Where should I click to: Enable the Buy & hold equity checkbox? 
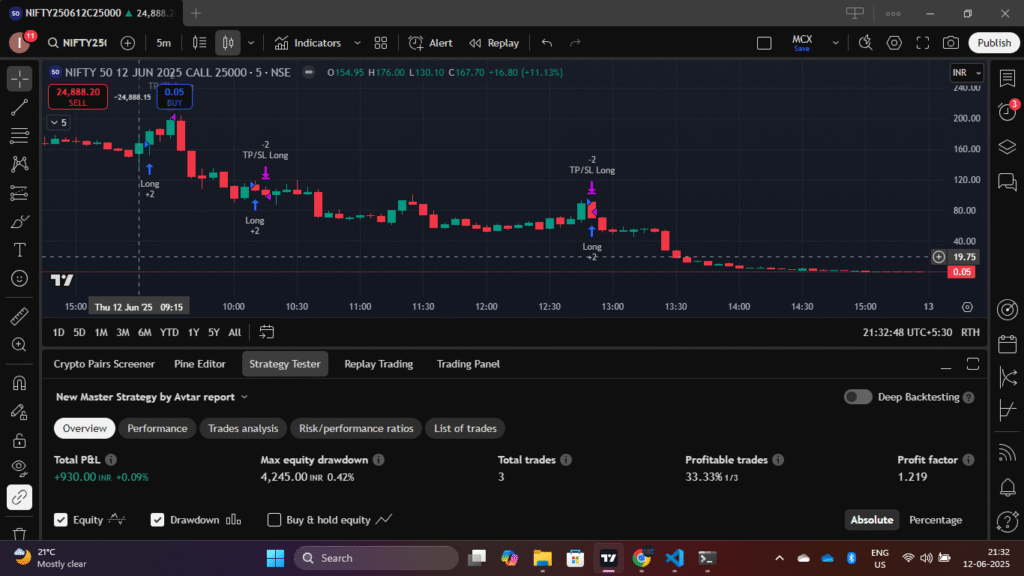(x=274, y=520)
